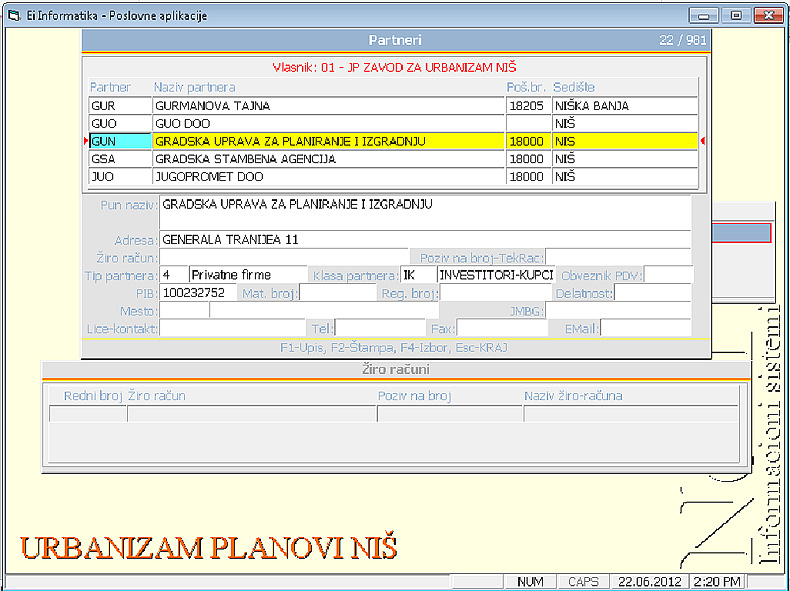Viewport: 790px width, 591px height.
Task: Maximize the Poslovne aplikacije window
Action: (735, 16)
